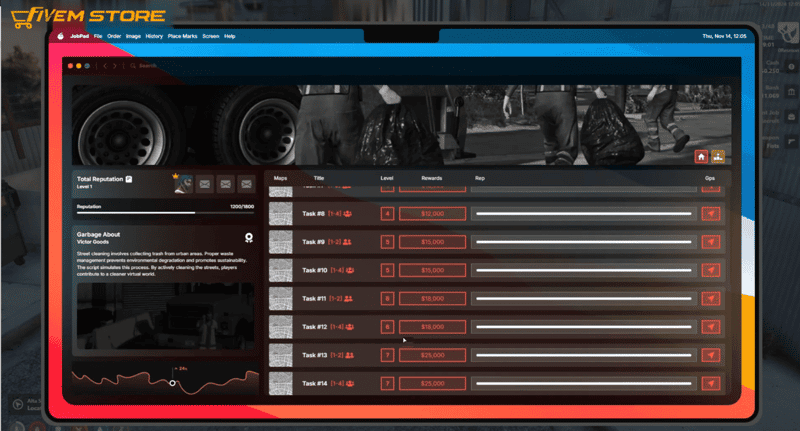Select the Task #8 map thumbnail
Image resolution: width=800 pixels, height=431 pixels.
pos(281,214)
